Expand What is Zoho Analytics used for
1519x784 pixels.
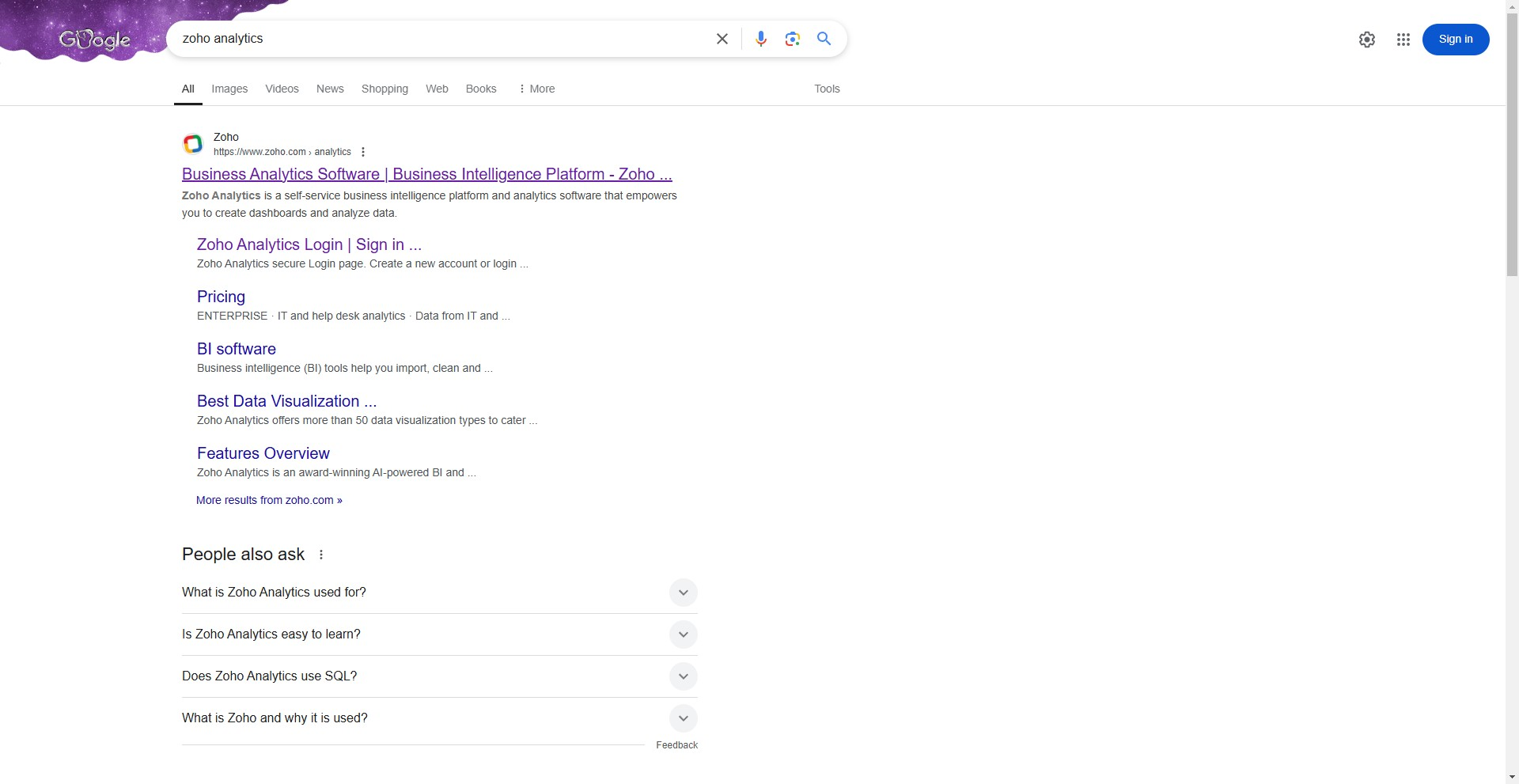(x=439, y=593)
